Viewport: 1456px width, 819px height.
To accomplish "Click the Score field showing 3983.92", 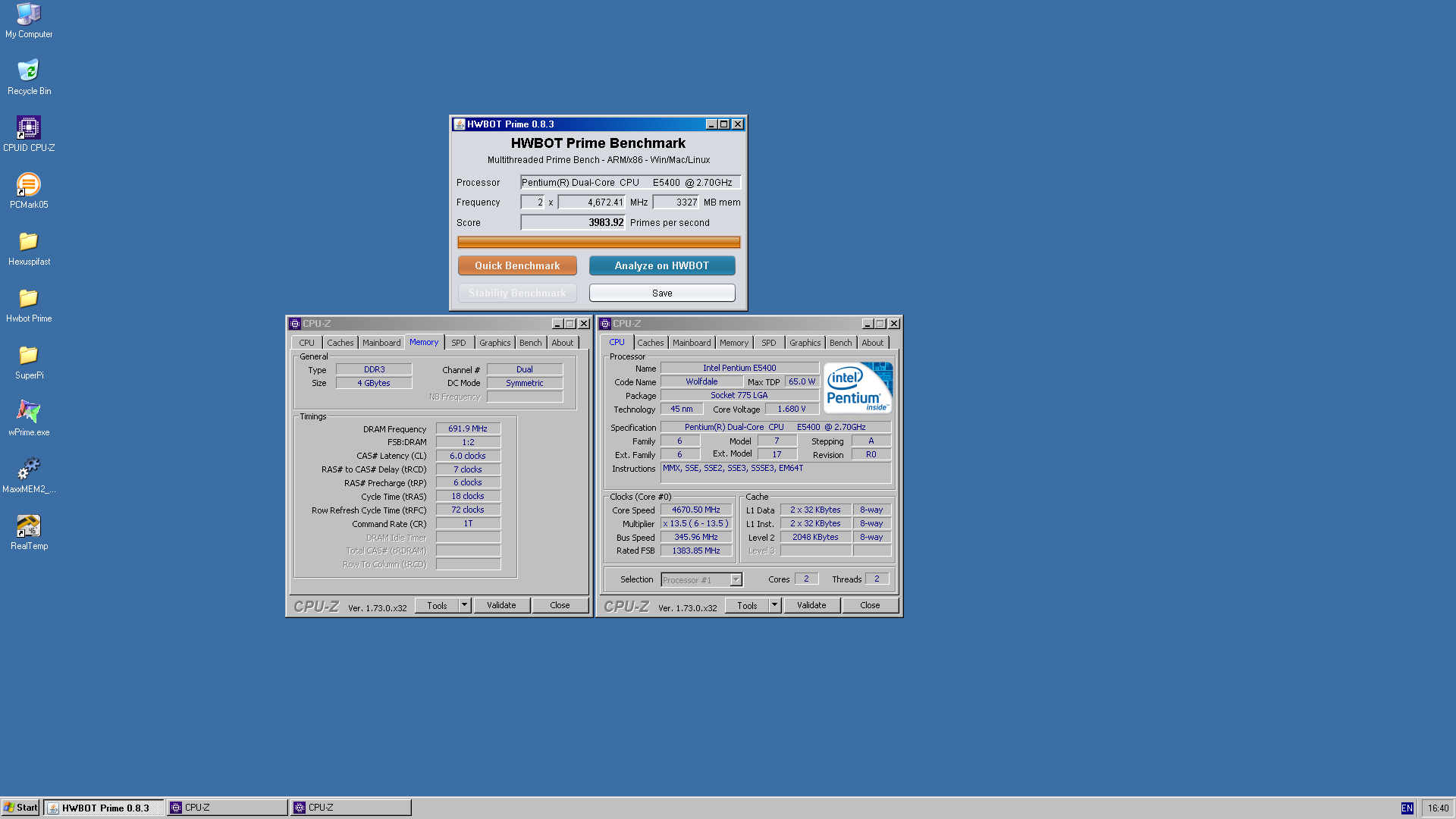I will click(573, 223).
